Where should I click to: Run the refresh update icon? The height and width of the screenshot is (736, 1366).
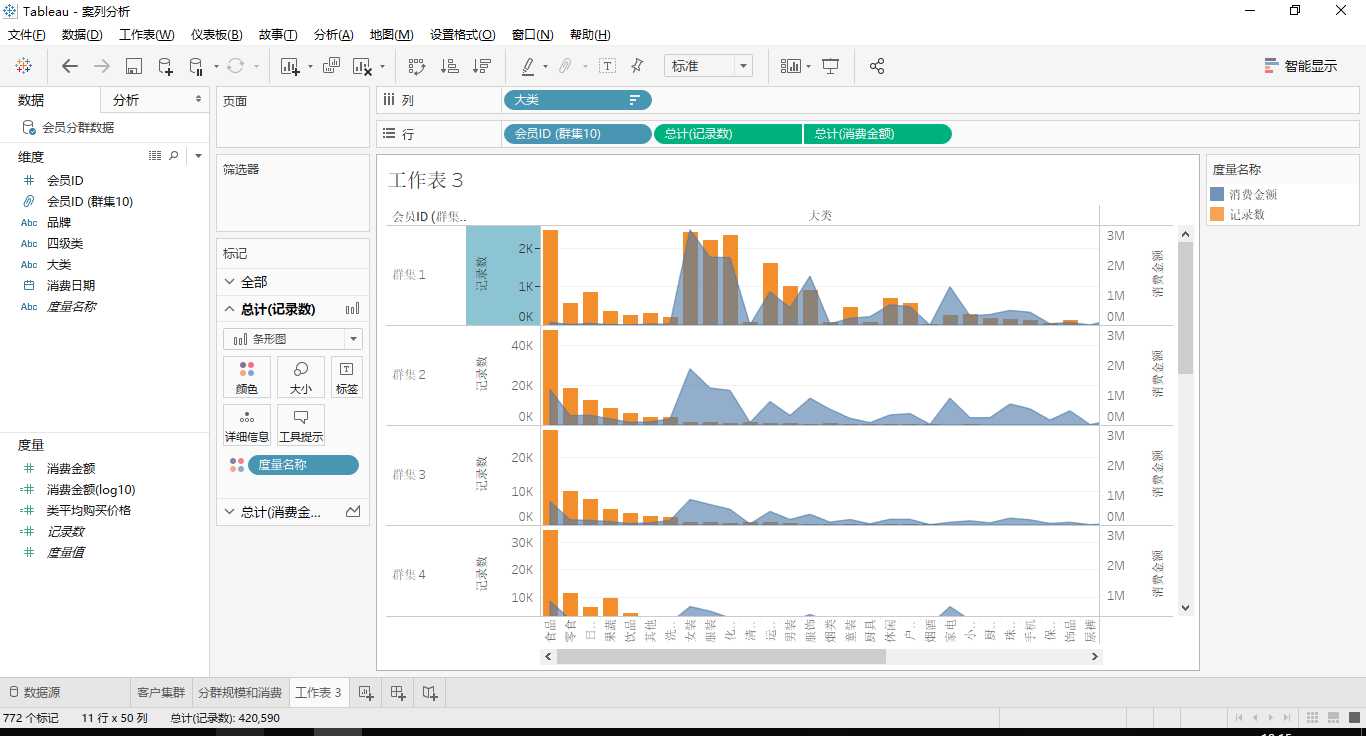click(x=235, y=66)
